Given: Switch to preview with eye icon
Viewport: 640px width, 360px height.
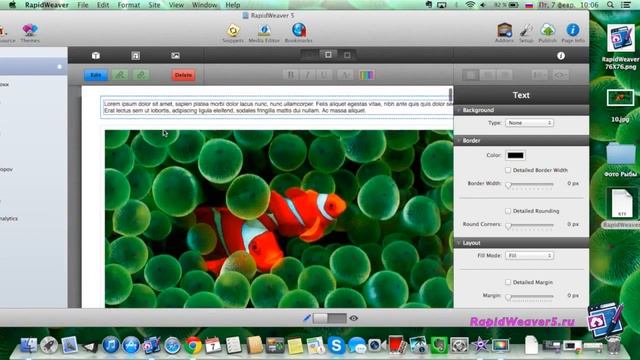Looking at the screenshot, I should 353,318.
